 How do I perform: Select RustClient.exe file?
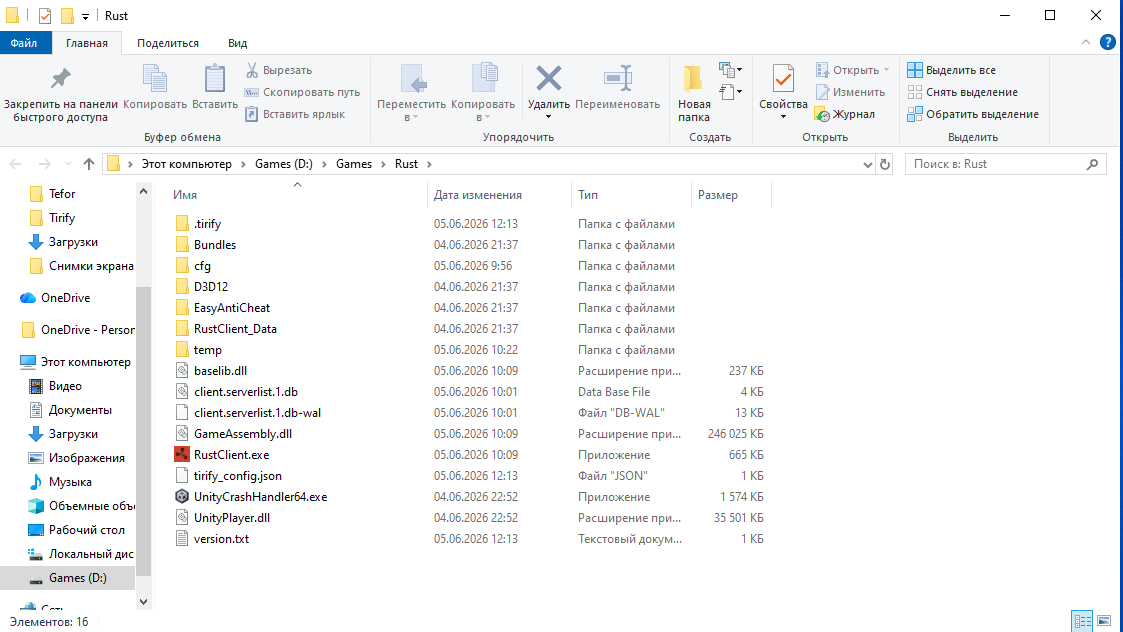[x=231, y=454]
